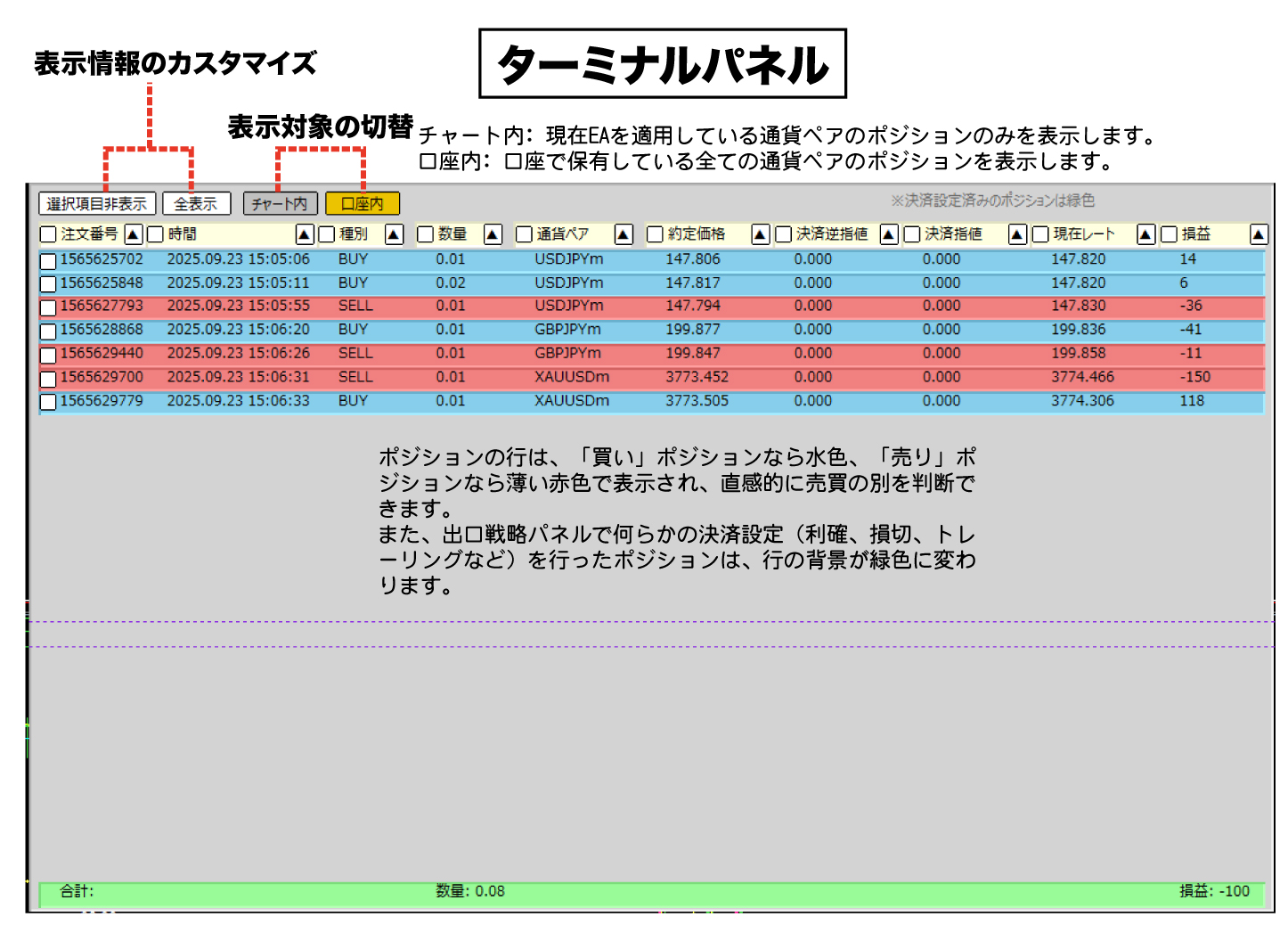The height and width of the screenshot is (933, 1288).
Task: Click sort arrow beside 決済逆指値 column
Action: tap(889, 234)
